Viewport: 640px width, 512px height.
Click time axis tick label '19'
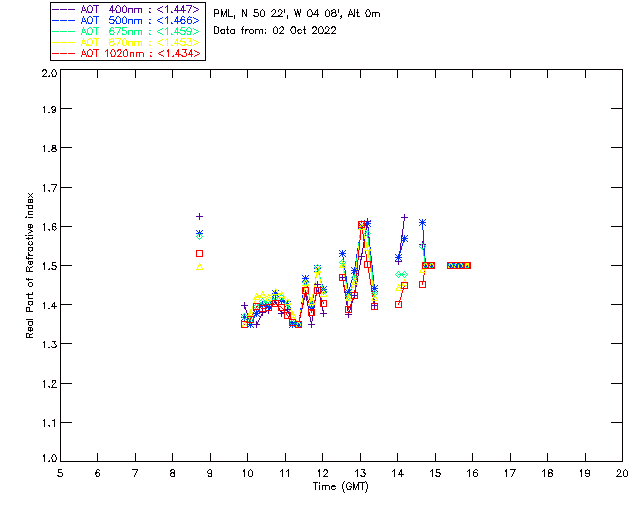[585, 473]
